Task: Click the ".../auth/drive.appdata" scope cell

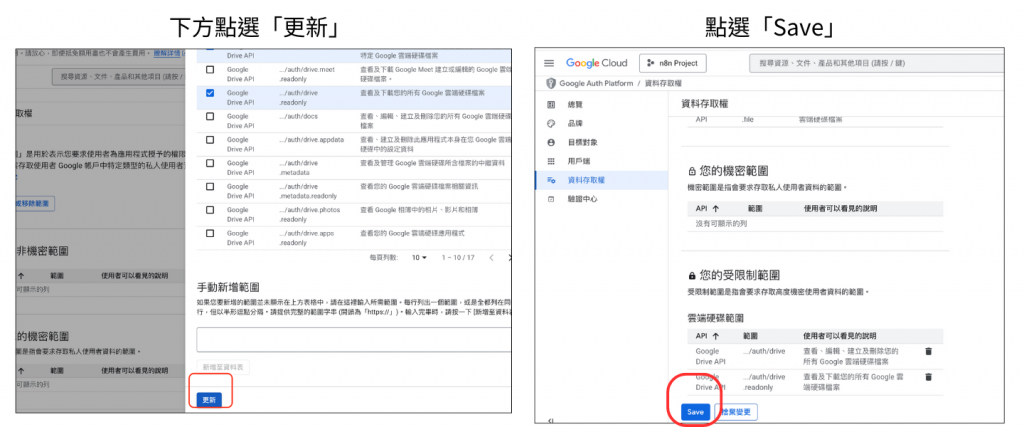Action: (x=310, y=140)
